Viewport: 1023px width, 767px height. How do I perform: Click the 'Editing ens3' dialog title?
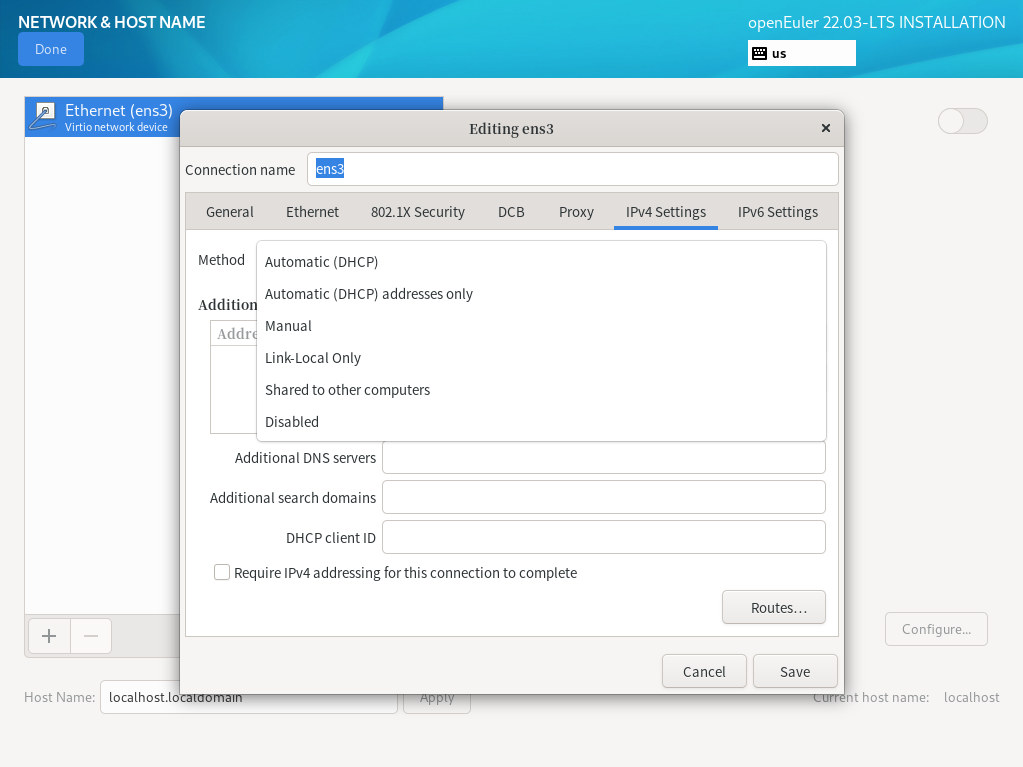pos(511,128)
